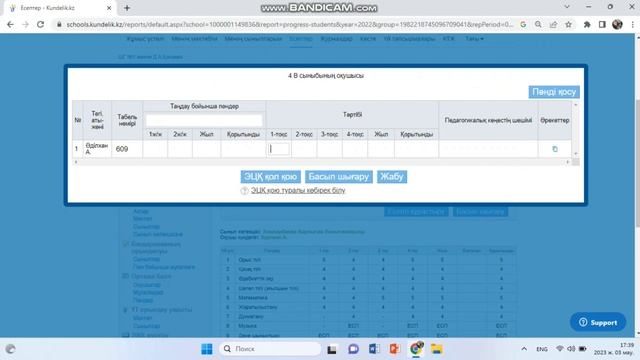The height and width of the screenshot is (360, 640).
Task: Click the 2-тоқс. cell in Әділхан's row
Action: coord(304,149)
